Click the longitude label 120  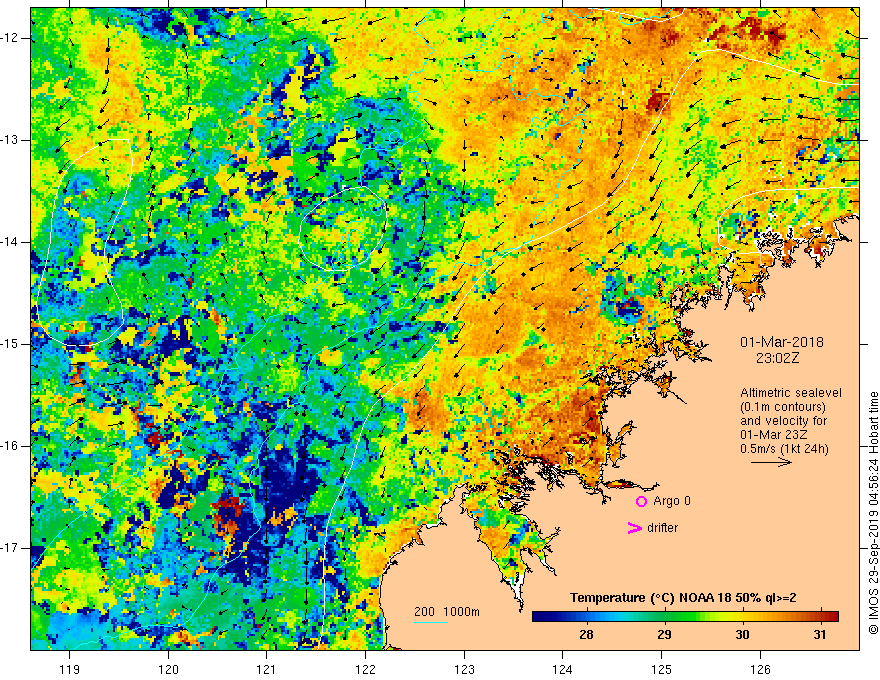pyautogui.click(x=168, y=669)
